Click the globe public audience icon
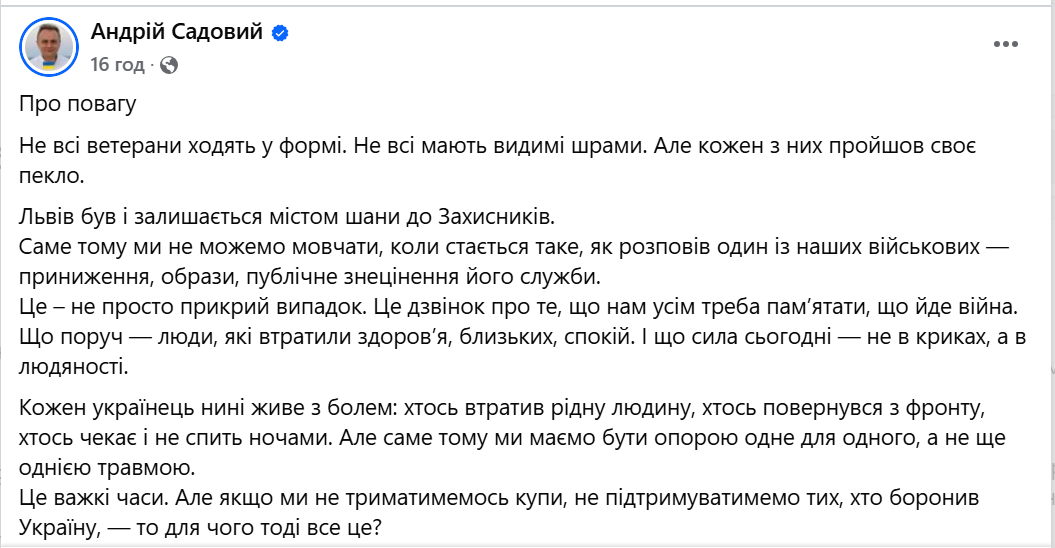The image size is (1055, 548). 169,65
